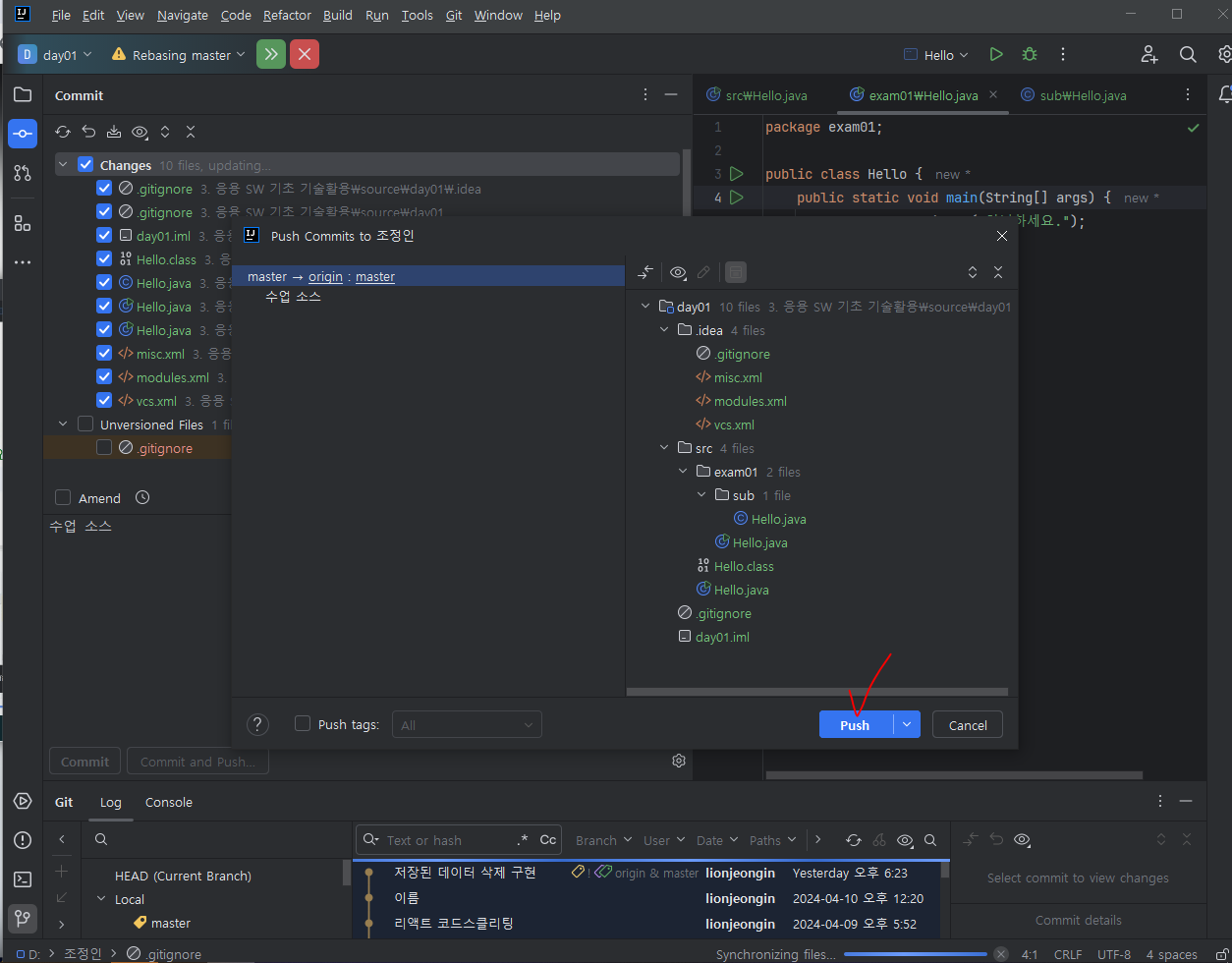Expand all in Push dialog tree

pos(973,272)
